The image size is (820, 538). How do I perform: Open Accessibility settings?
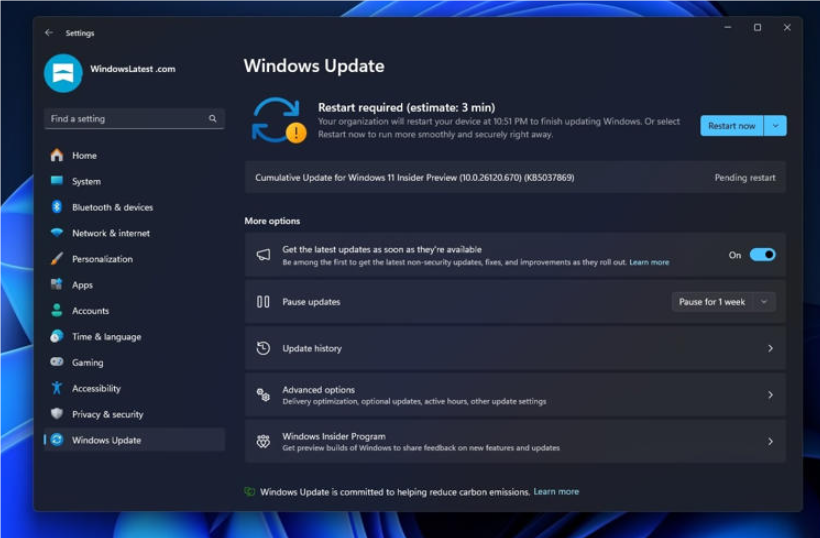tap(135, 388)
